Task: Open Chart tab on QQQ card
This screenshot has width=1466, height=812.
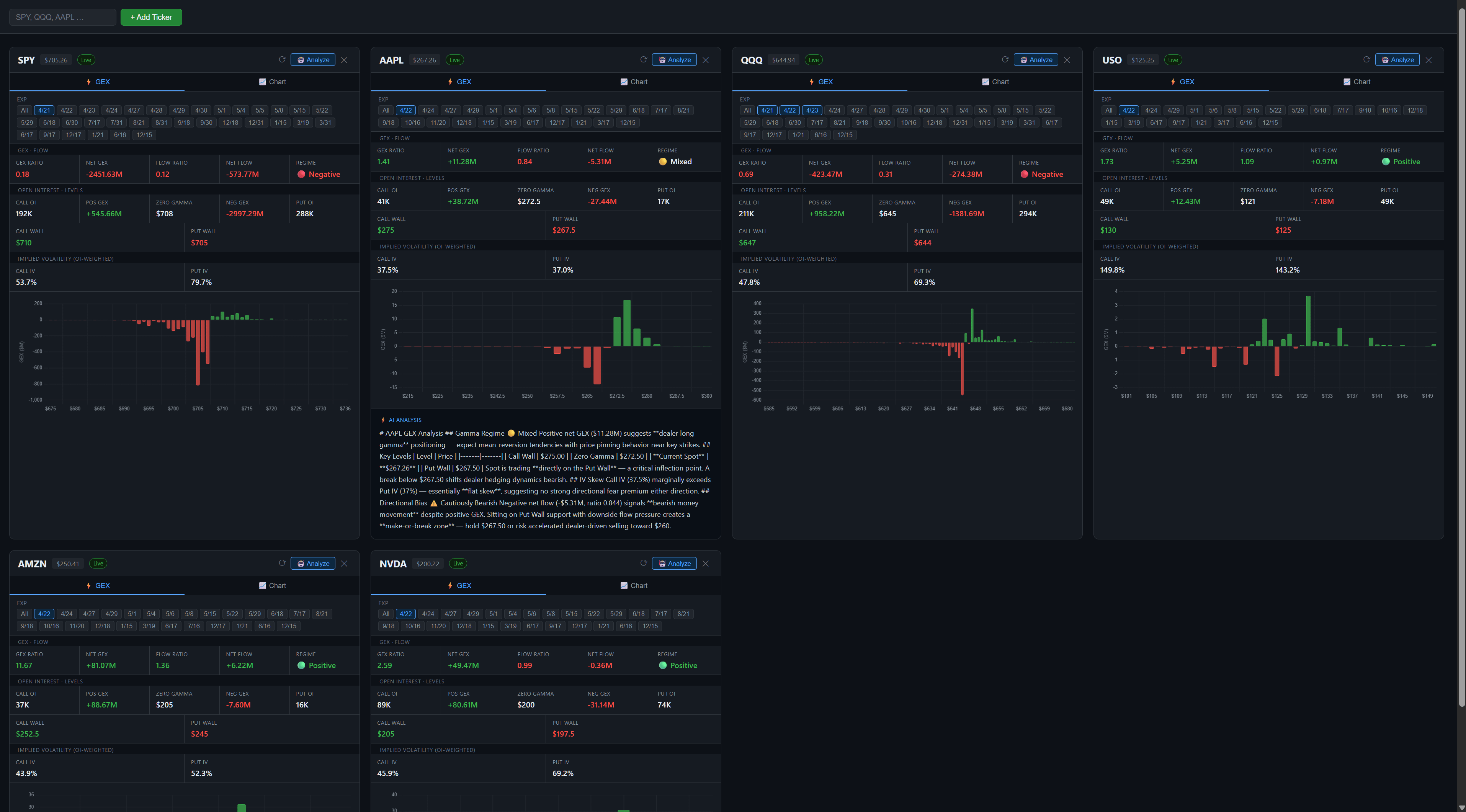Action: click(995, 82)
